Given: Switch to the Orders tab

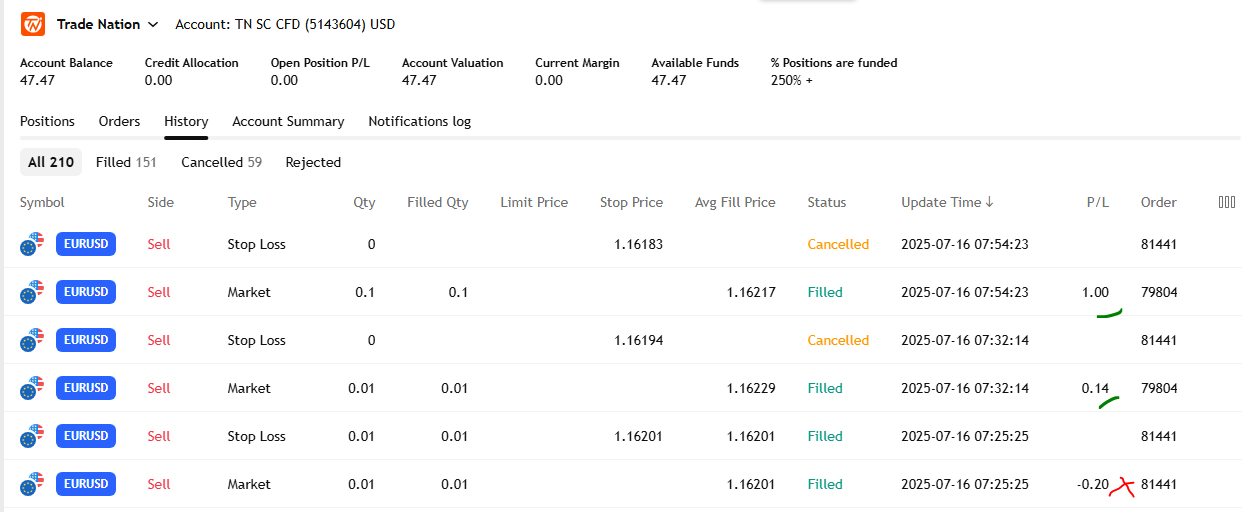Looking at the screenshot, I should [x=119, y=121].
